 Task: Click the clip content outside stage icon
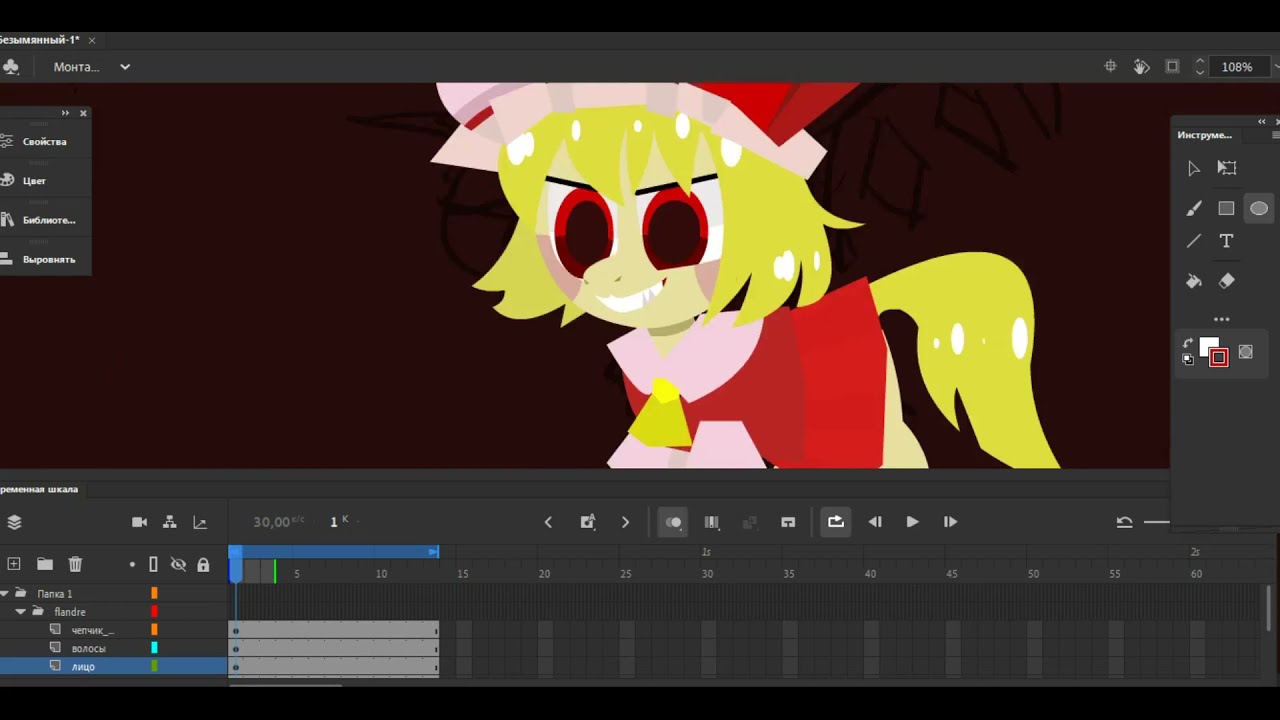1172,66
